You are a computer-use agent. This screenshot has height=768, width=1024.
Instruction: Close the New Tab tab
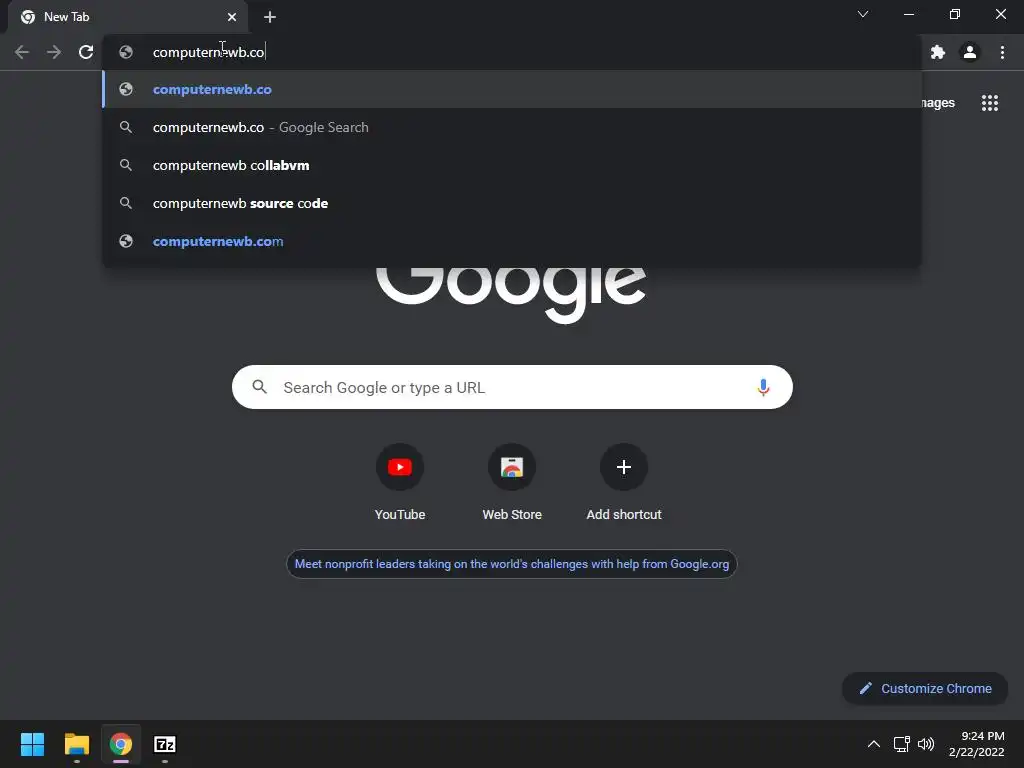click(232, 17)
